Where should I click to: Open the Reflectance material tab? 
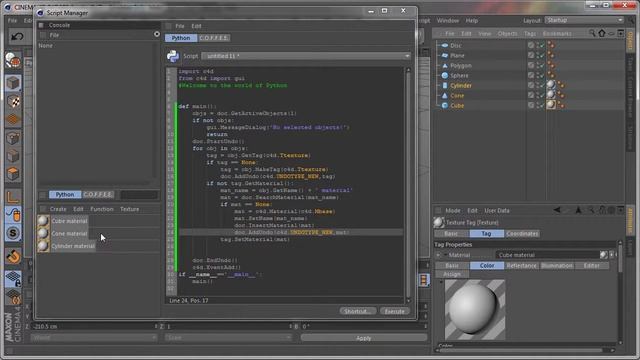click(521, 266)
